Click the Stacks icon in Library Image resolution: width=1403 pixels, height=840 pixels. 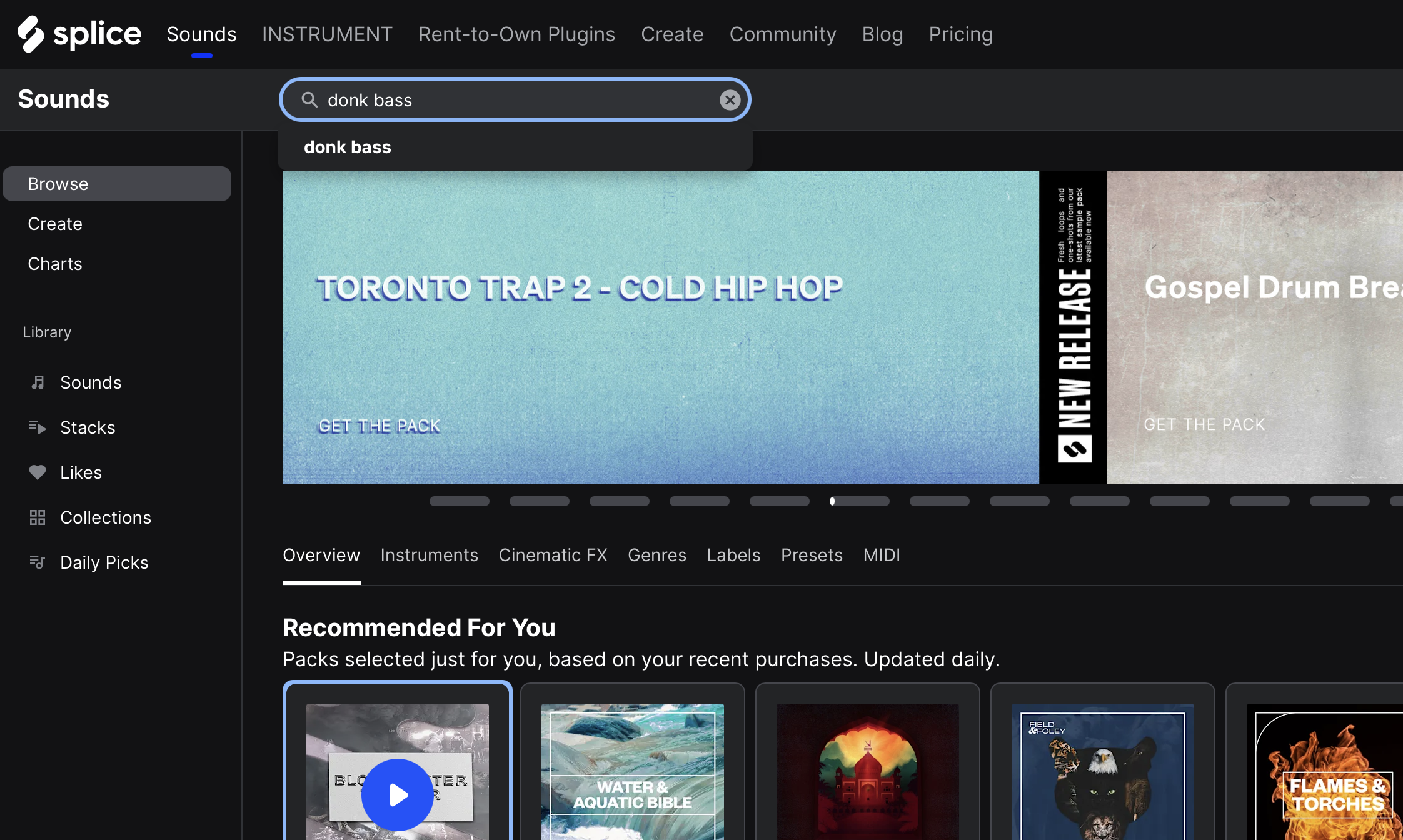pos(38,427)
